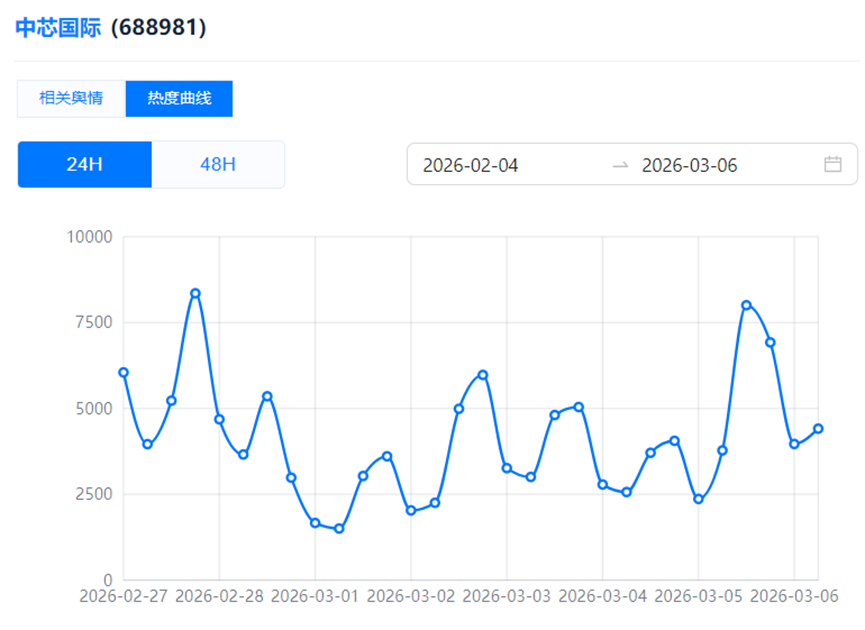Switch chart to 48H view
Viewport: 865px width, 630px height.
pyautogui.click(x=218, y=164)
